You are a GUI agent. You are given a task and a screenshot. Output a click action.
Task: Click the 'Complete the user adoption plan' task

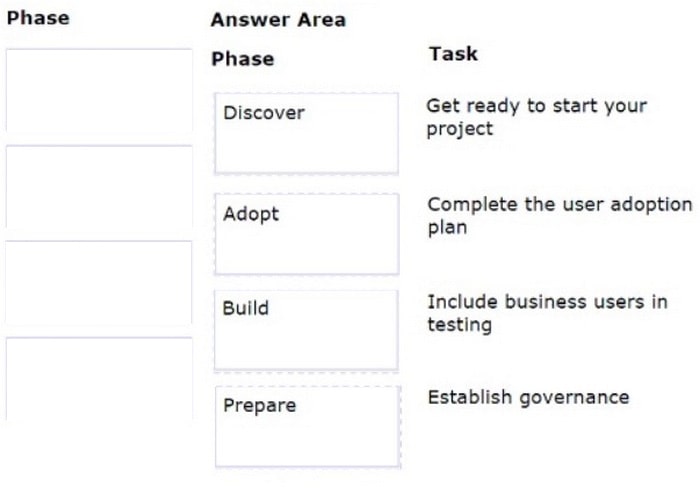point(560,216)
